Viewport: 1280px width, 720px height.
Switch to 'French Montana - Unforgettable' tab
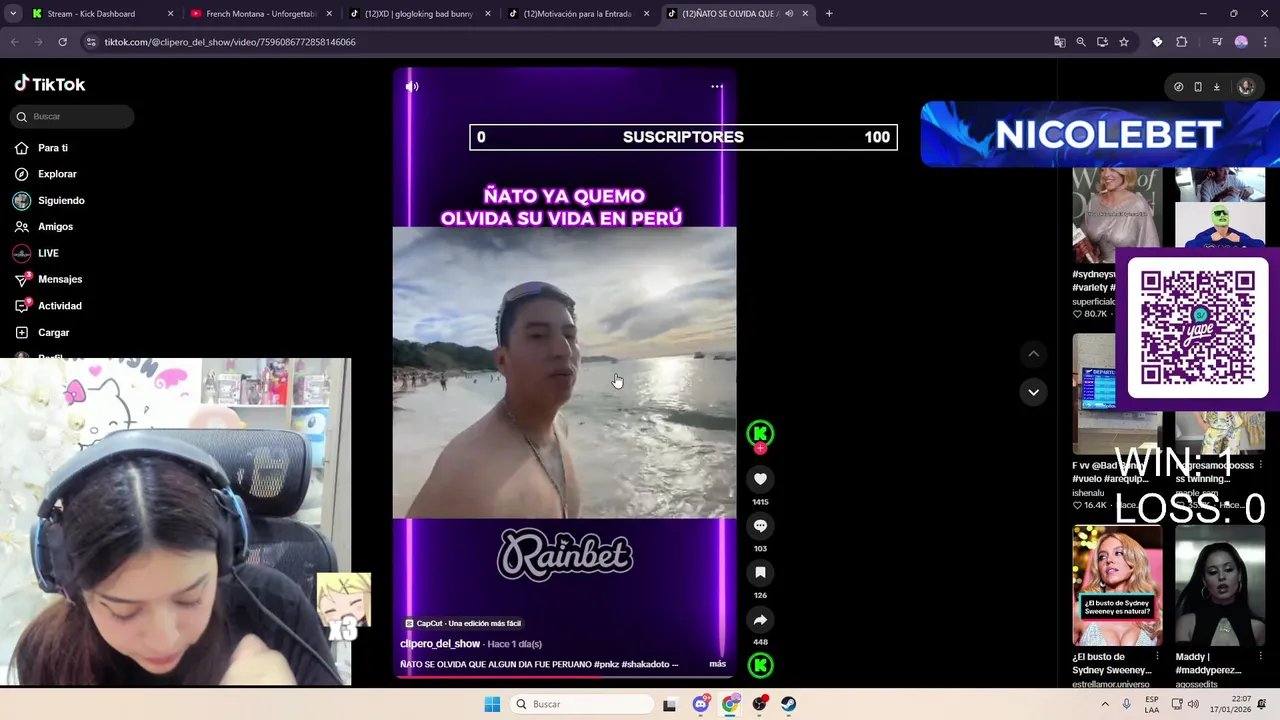tap(261, 14)
